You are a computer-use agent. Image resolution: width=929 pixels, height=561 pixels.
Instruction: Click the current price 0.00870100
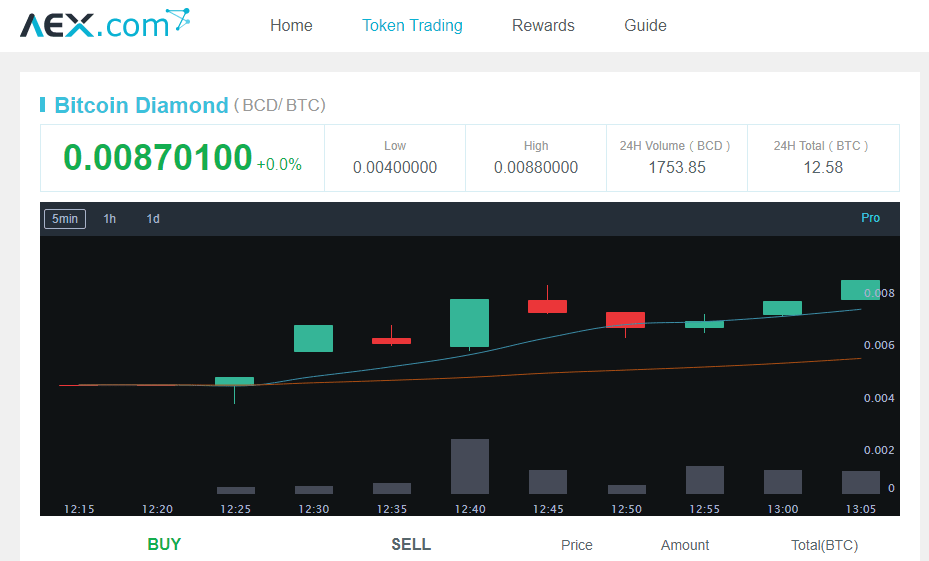coord(158,158)
